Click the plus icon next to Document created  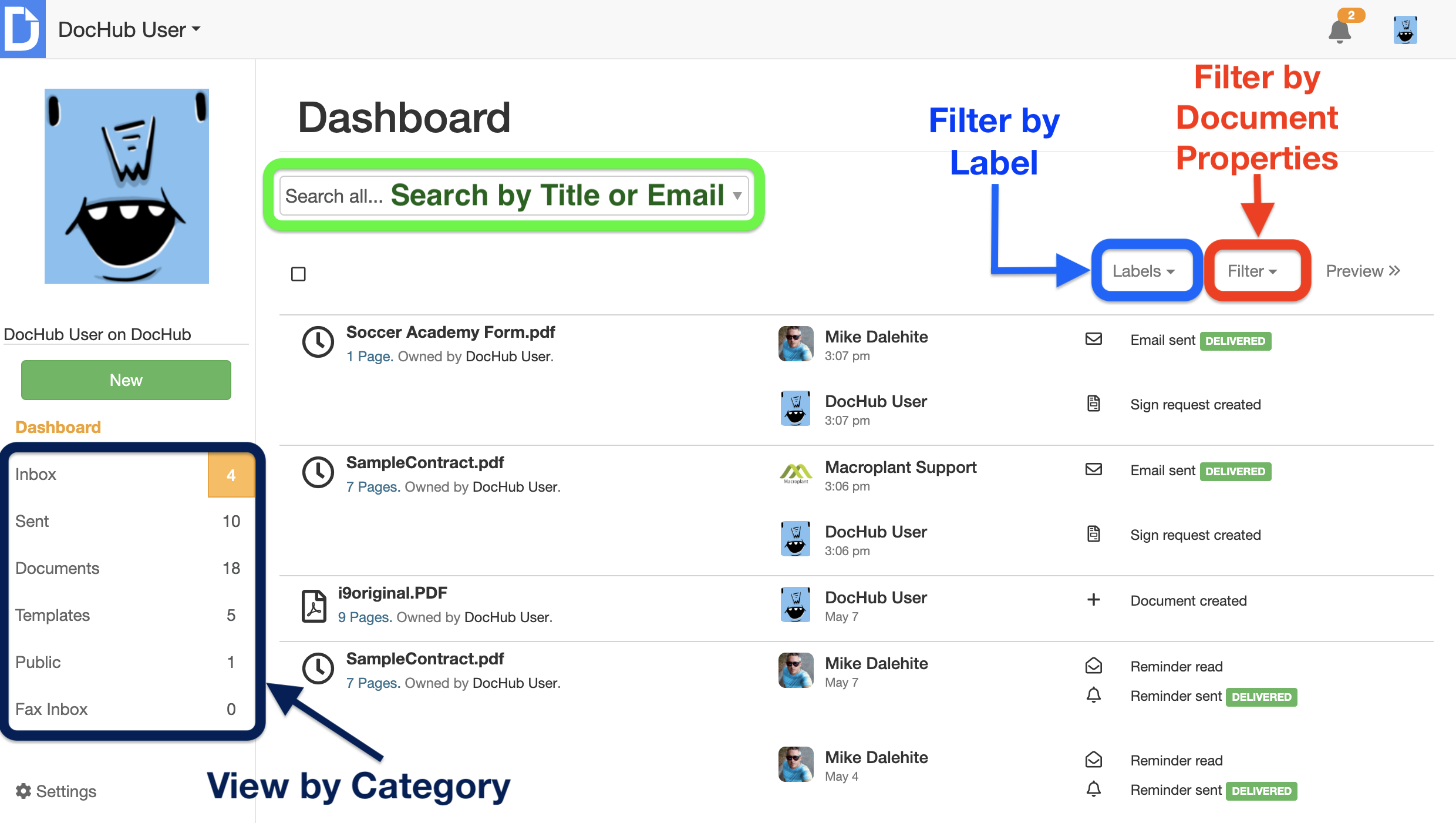coord(1093,600)
